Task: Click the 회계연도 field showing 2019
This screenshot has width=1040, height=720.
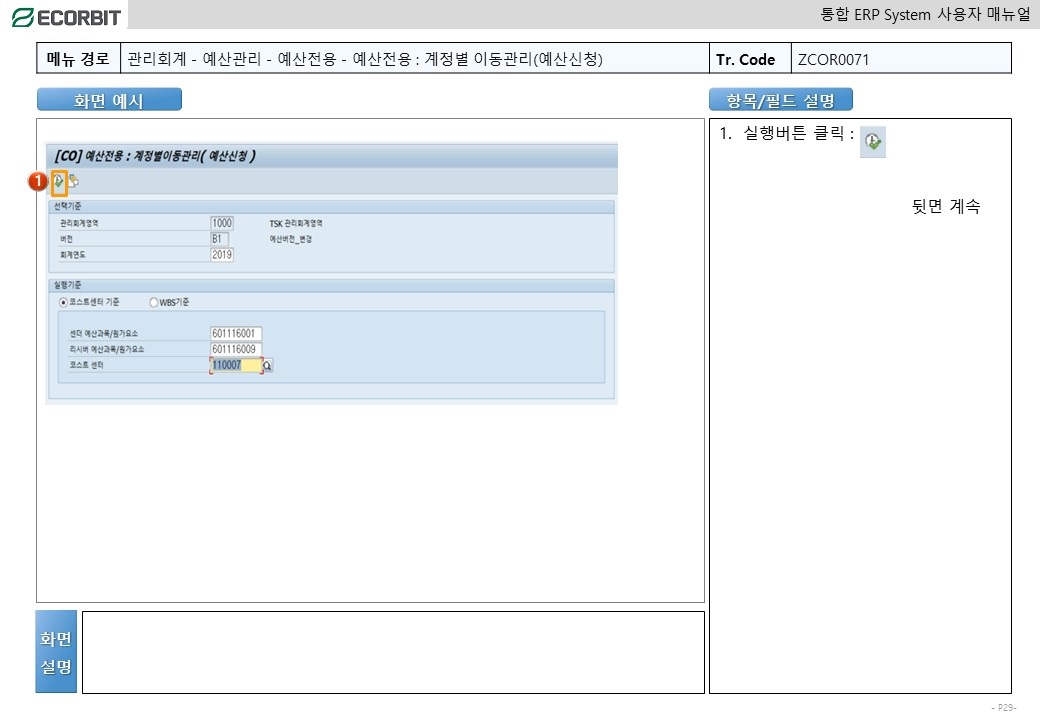Action: [x=221, y=255]
